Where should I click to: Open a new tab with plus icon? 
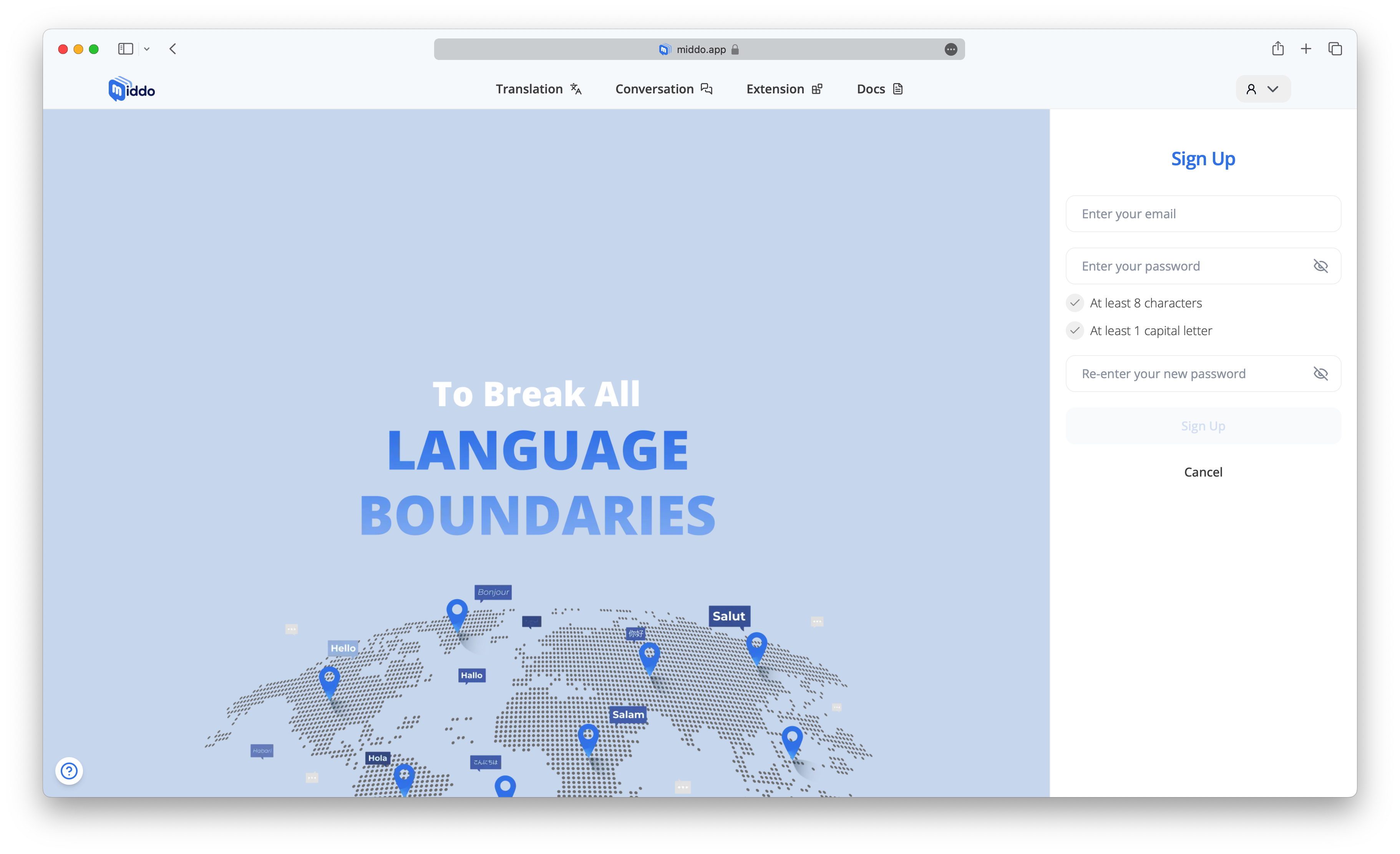1306,49
